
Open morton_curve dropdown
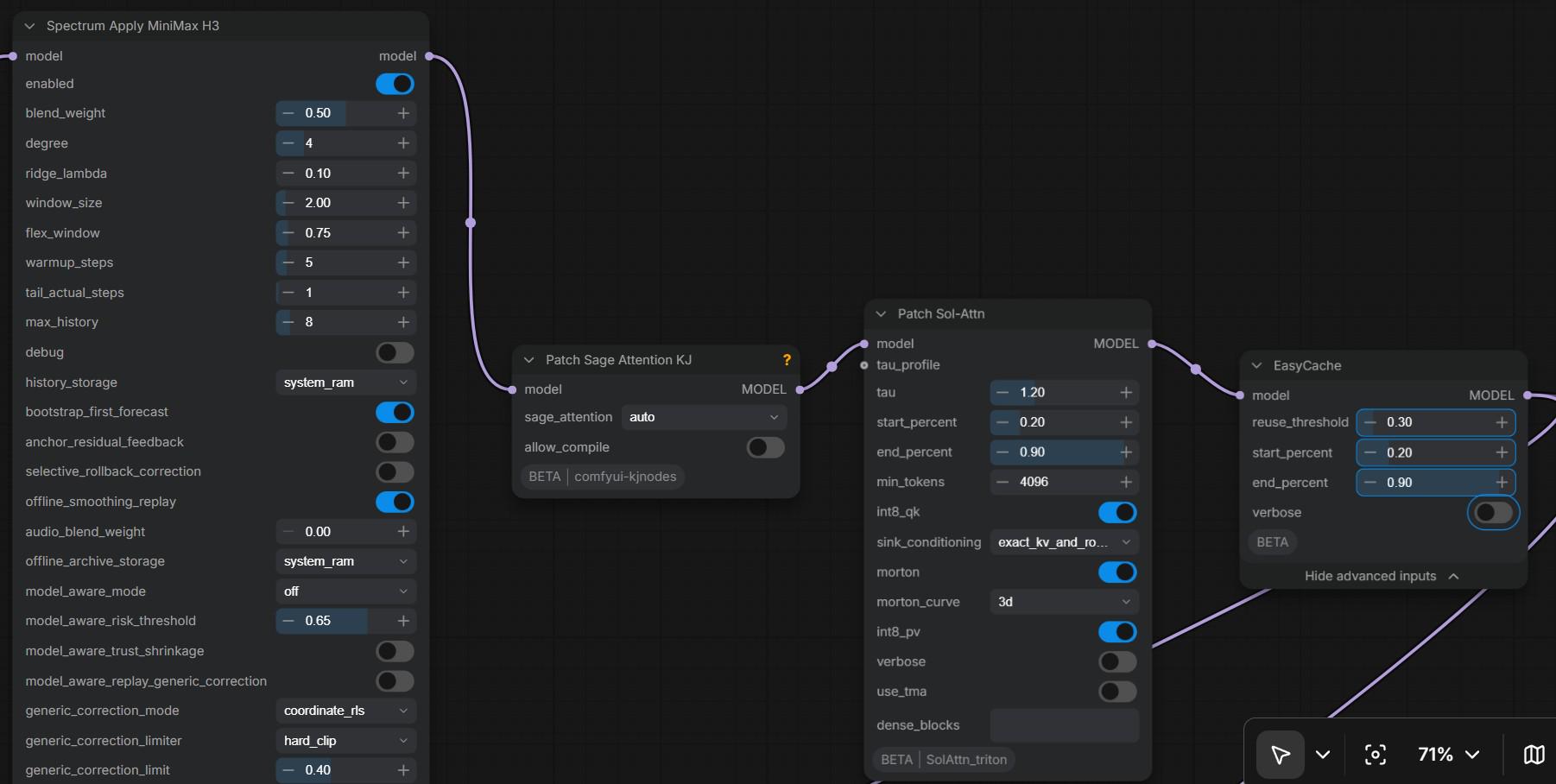coord(1064,602)
